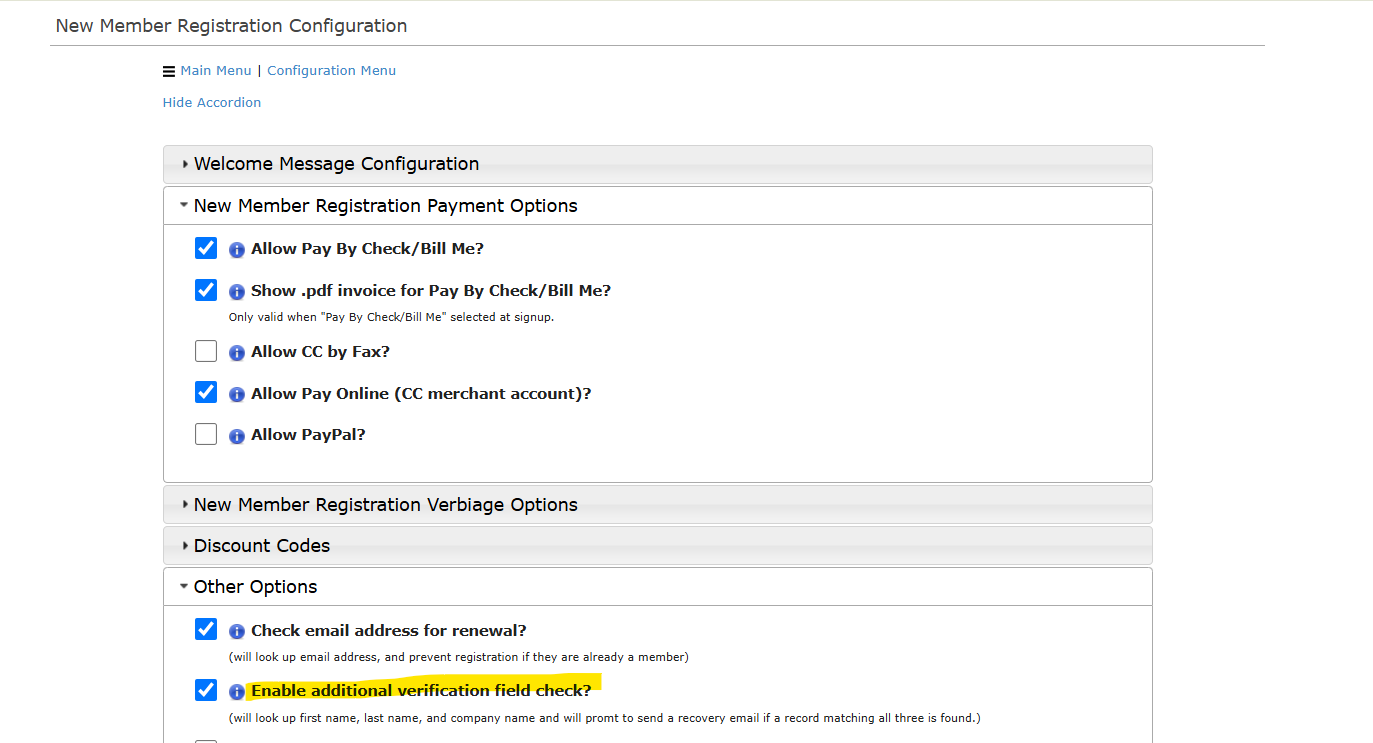1373x743 pixels.
Task: Enable the Allow CC by Fax checkbox
Action: [205, 351]
